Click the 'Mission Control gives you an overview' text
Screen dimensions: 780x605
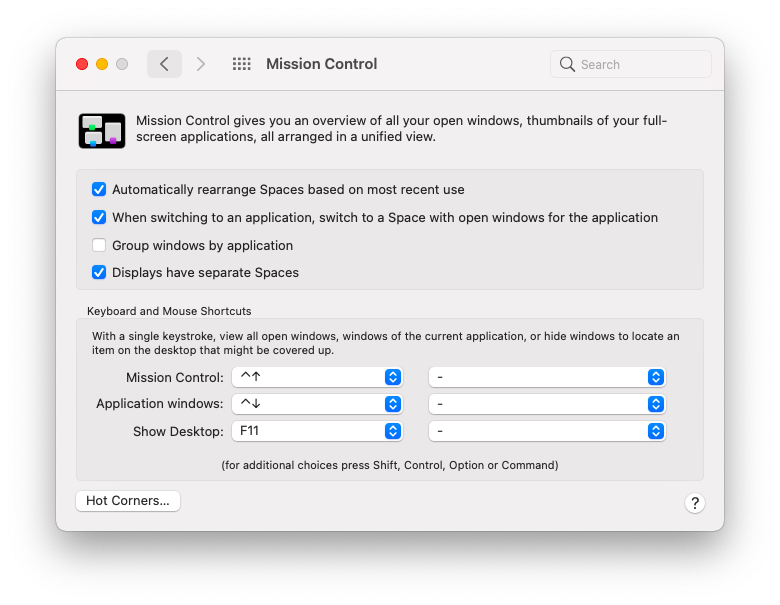pos(401,128)
